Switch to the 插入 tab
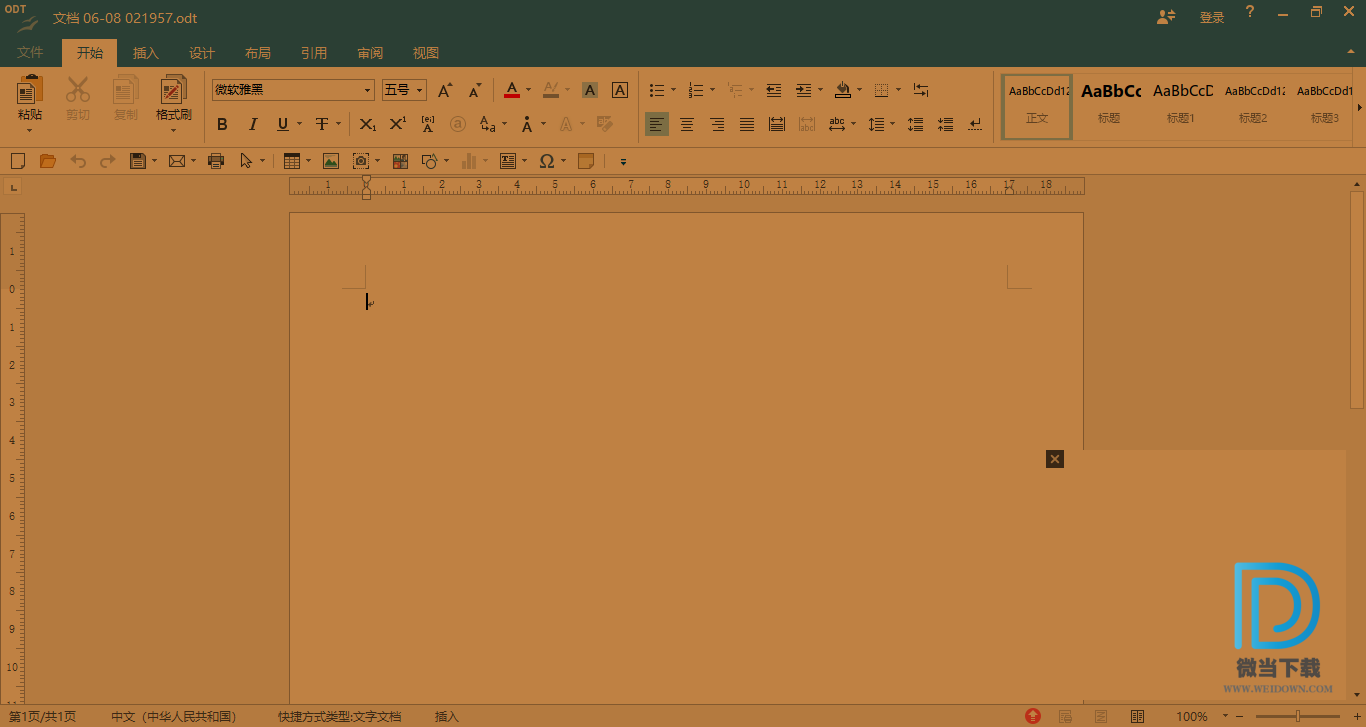 pyautogui.click(x=146, y=53)
